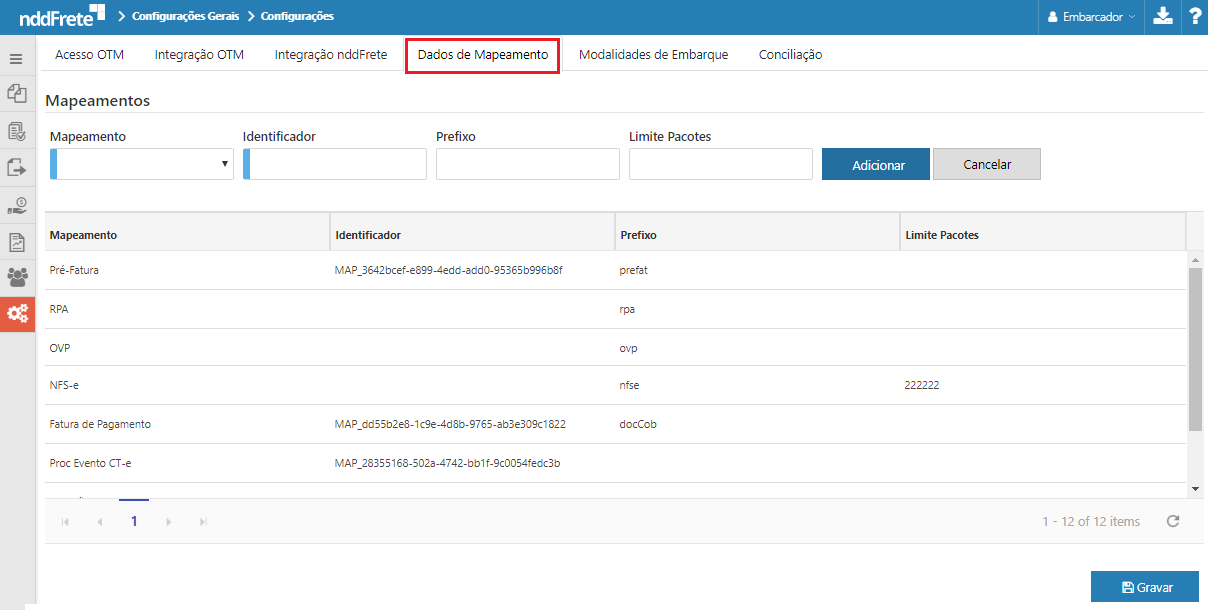
Task: Open the hamburger menu in the sidebar
Action: (x=16, y=59)
